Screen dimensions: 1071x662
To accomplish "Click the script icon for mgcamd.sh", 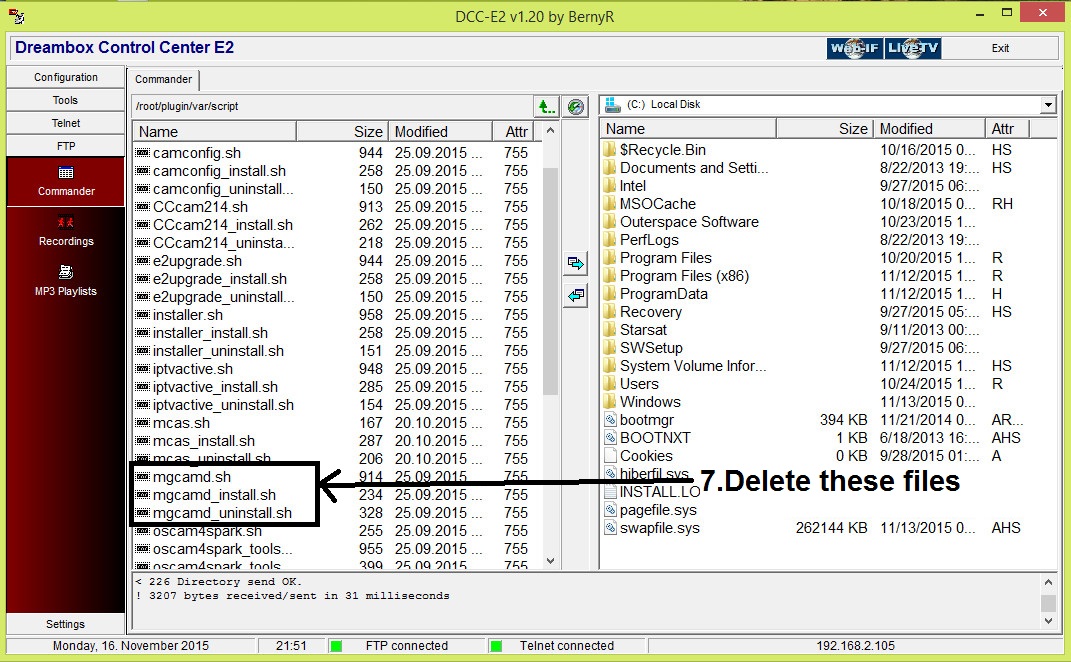I will [142, 477].
